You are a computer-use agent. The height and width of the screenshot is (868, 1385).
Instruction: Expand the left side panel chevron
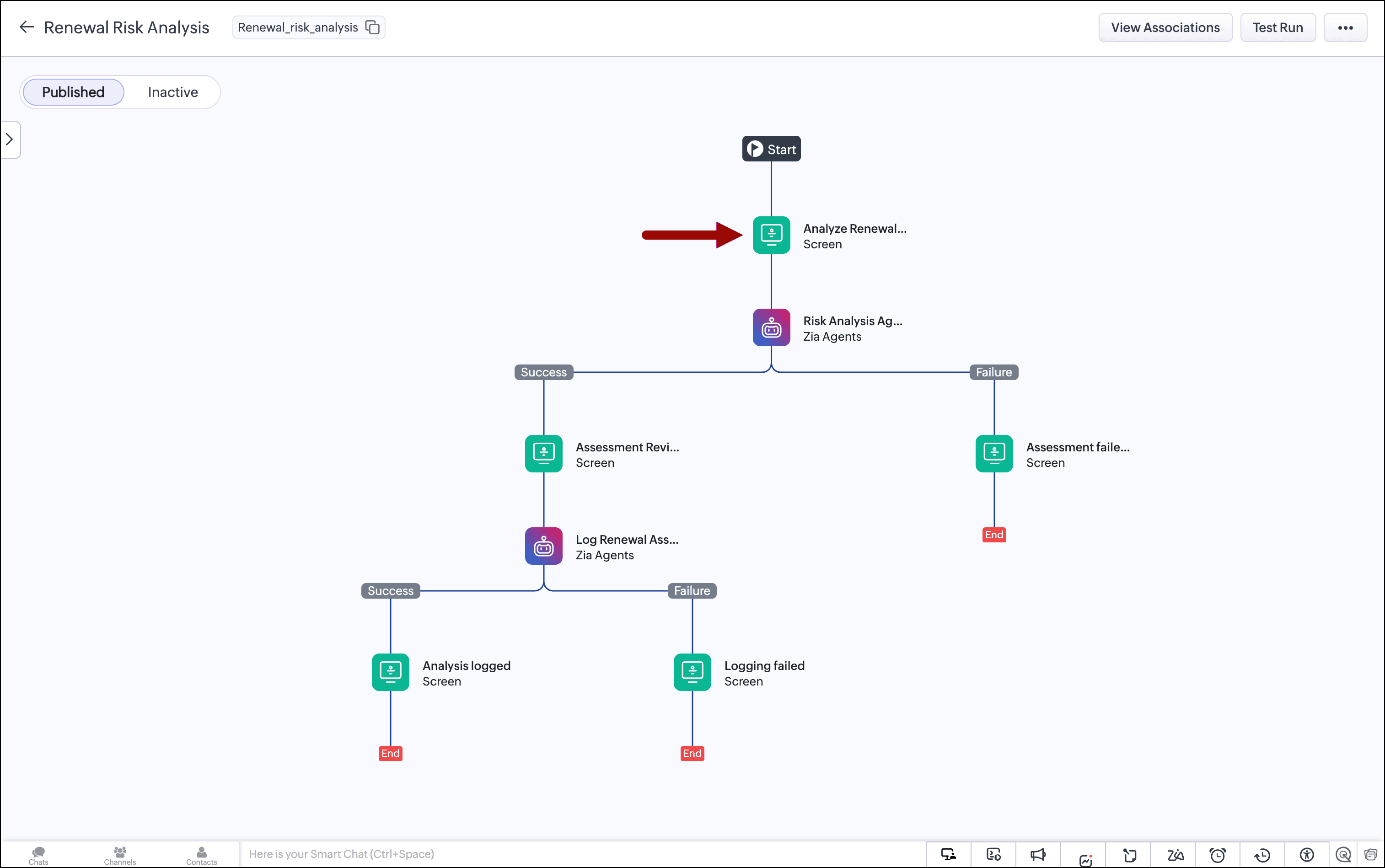(10, 139)
